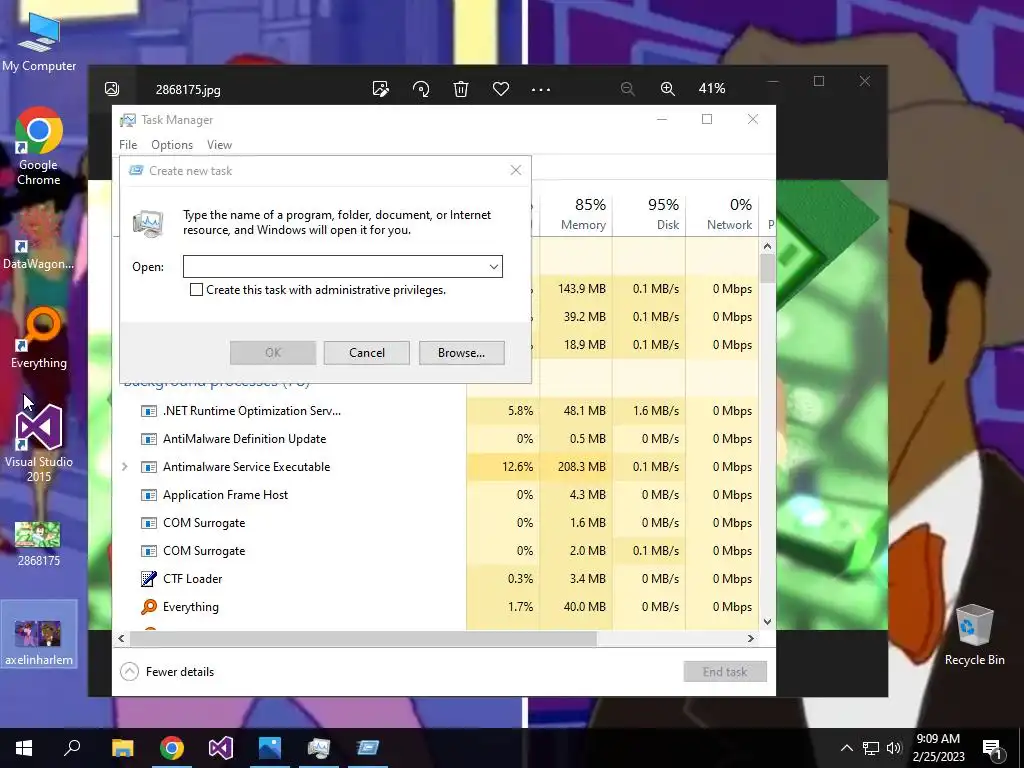Click horizontal scrollbar right arrow

point(751,638)
